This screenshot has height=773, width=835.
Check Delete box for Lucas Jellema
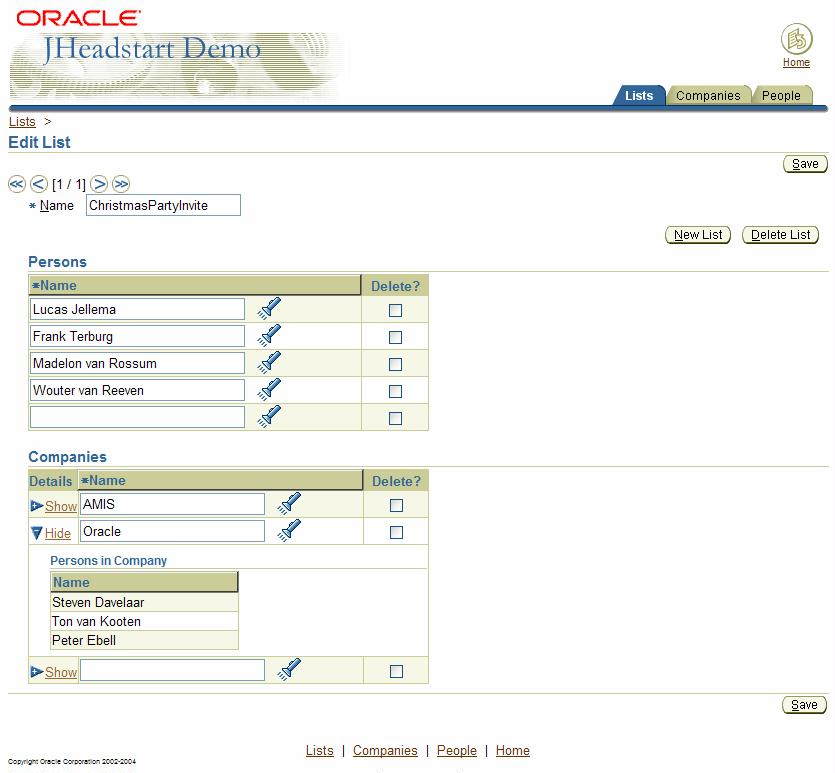coord(395,310)
